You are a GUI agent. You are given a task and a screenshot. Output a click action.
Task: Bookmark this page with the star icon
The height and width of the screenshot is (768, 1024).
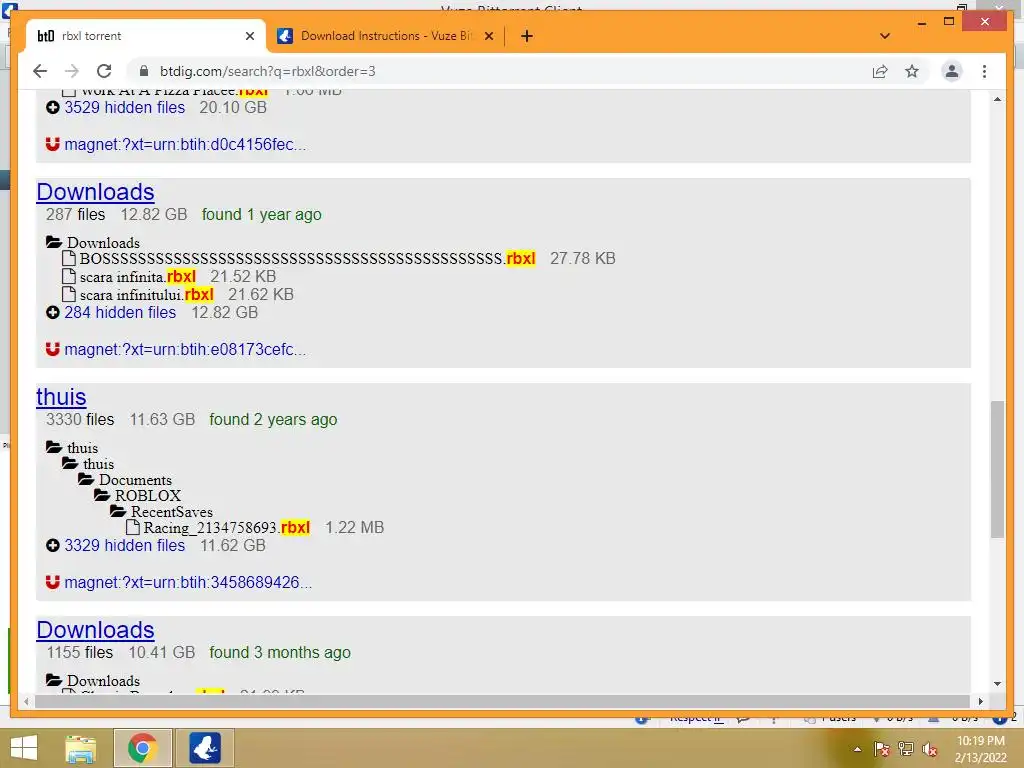(912, 71)
